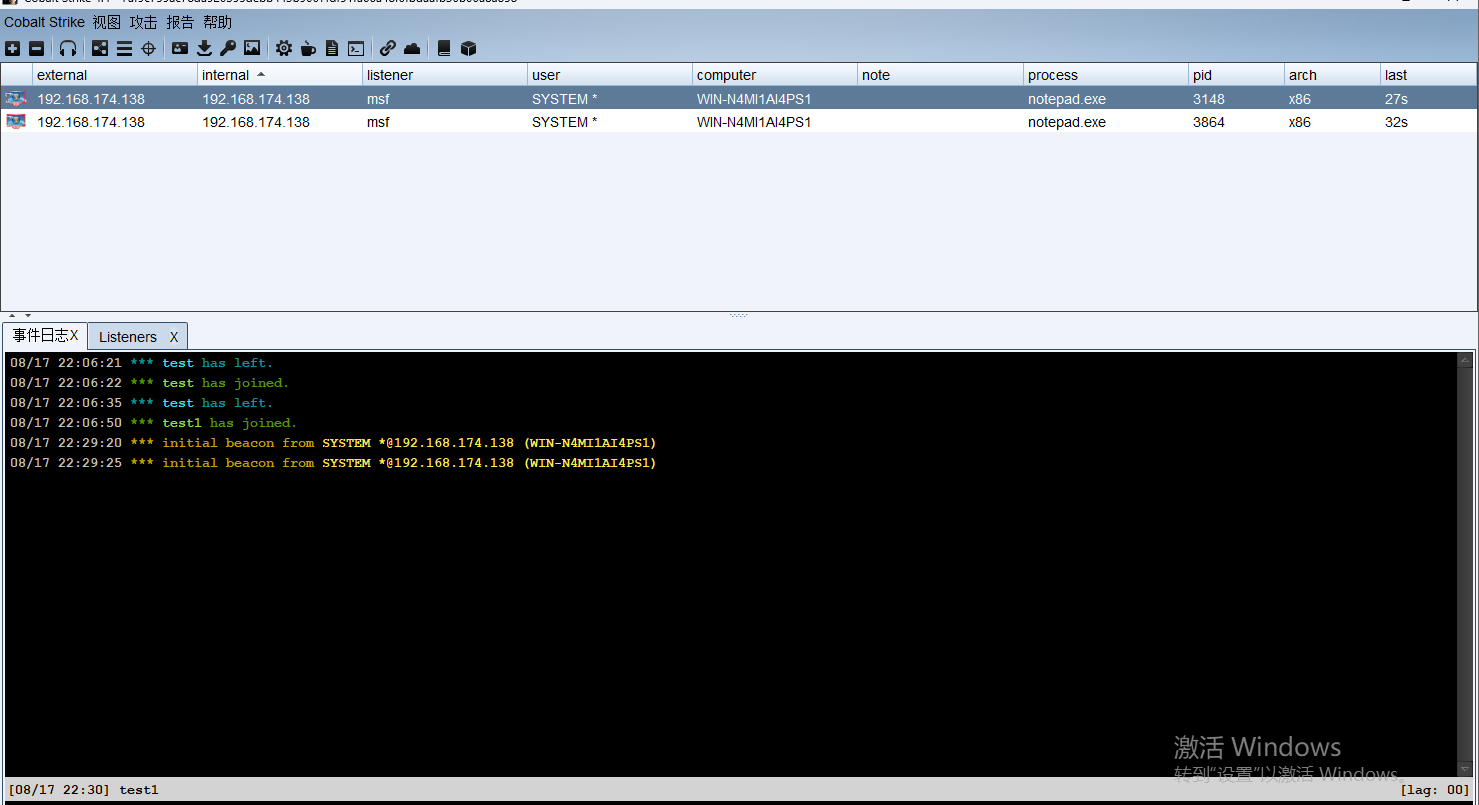Click the event log vertical scrollbar
Screen dimensions: 1479x805
pyautogui.click(x=1466, y=564)
